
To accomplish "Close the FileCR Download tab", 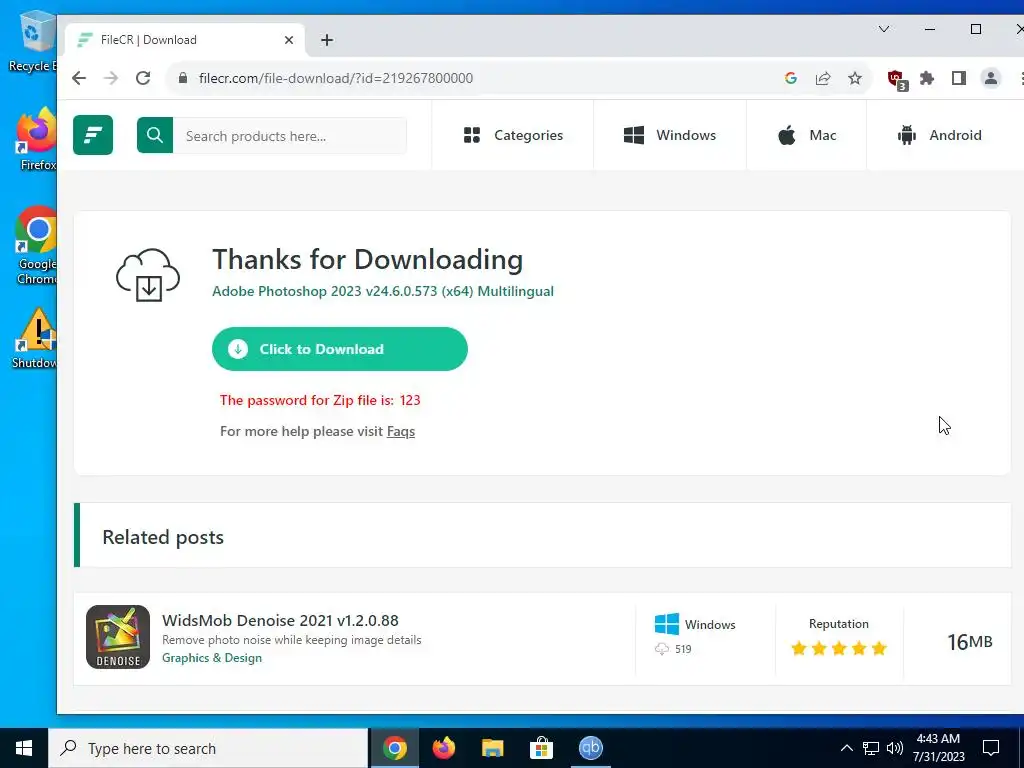I will (289, 40).
